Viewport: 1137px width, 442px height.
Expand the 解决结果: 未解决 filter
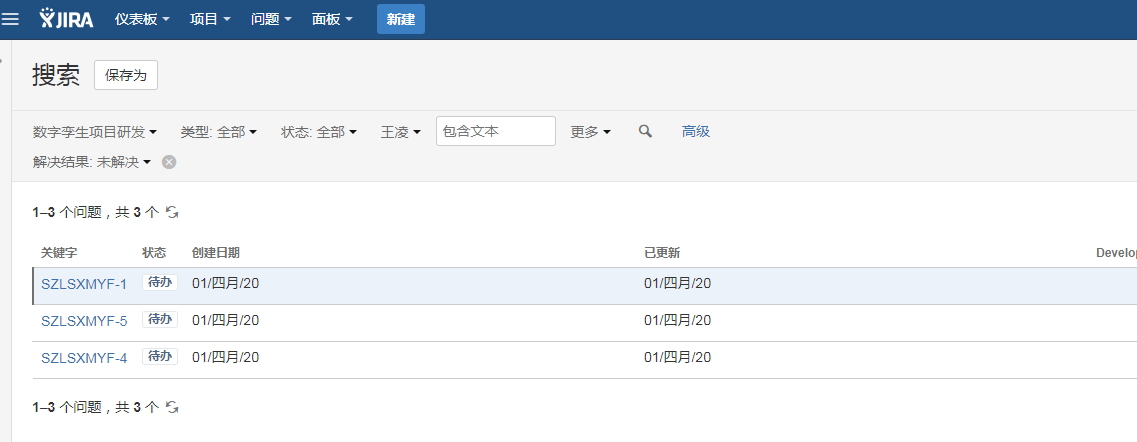[92, 162]
